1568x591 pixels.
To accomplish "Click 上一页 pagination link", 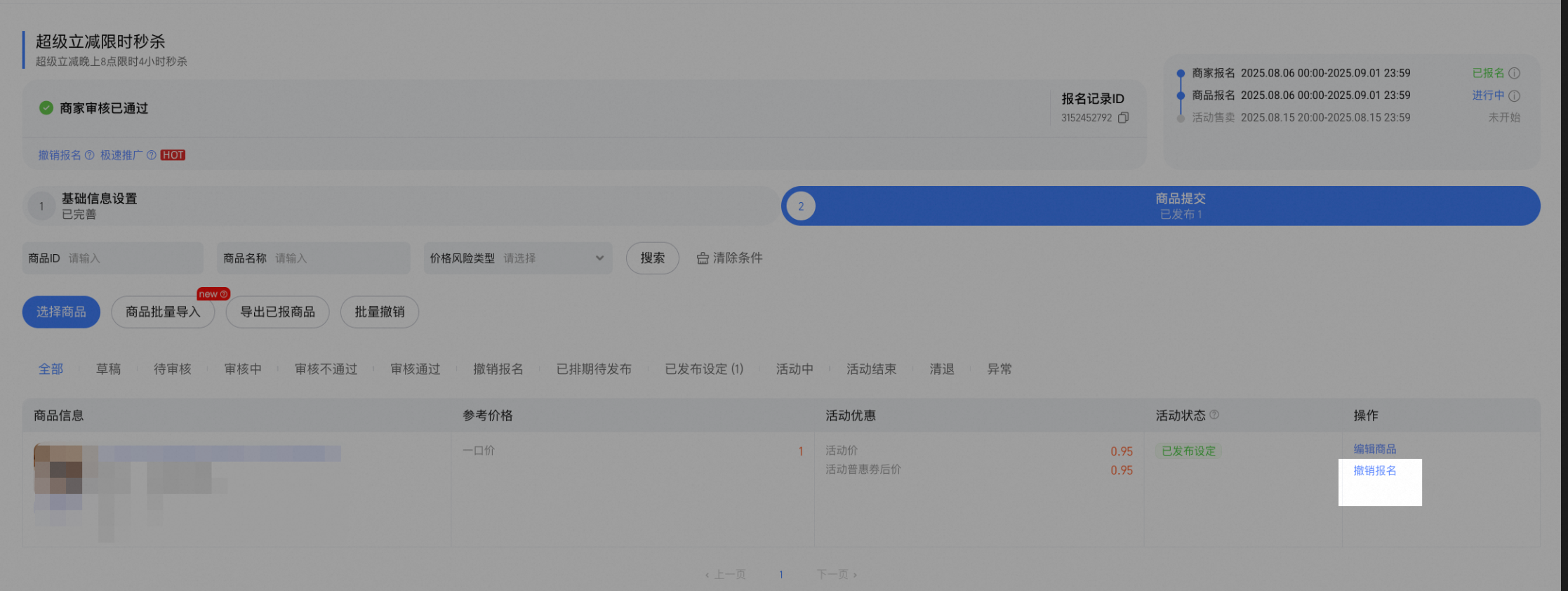I will click(725, 575).
